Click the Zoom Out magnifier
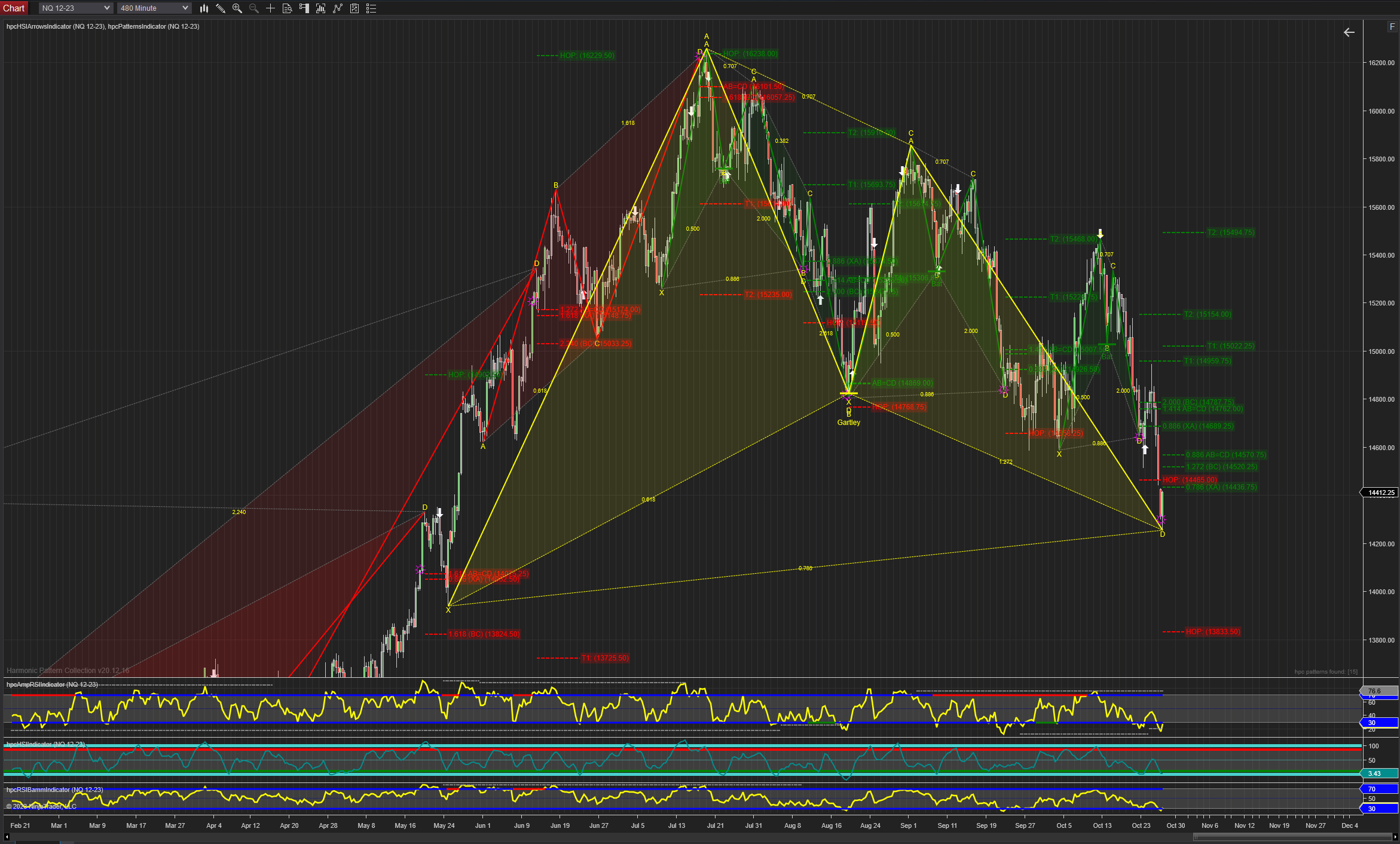Viewport: 1400px width, 844px height. pyautogui.click(x=254, y=8)
